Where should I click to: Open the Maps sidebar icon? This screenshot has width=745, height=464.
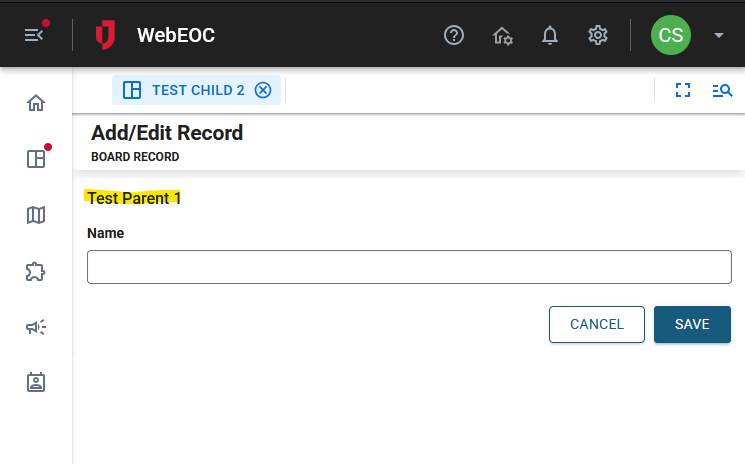click(x=36, y=215)
